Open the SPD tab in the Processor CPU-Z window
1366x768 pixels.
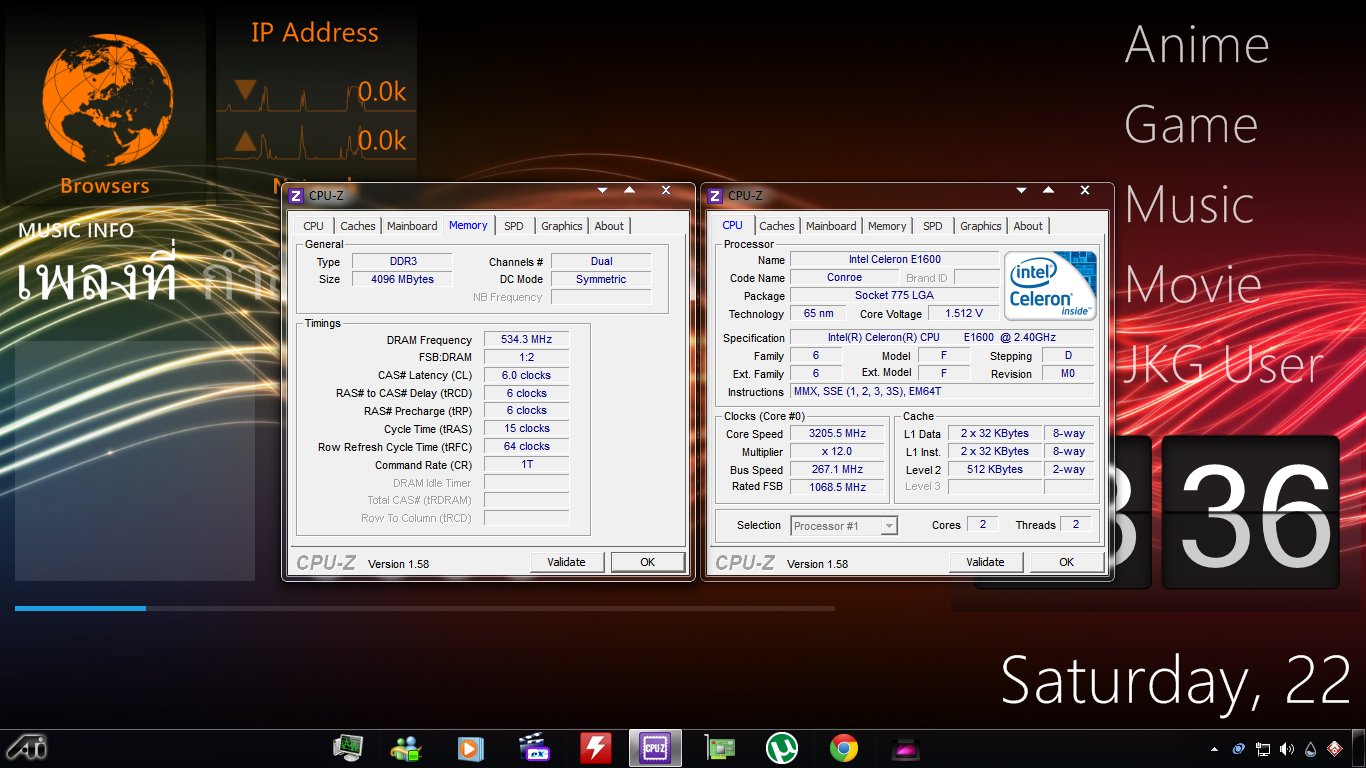point(933,226)
